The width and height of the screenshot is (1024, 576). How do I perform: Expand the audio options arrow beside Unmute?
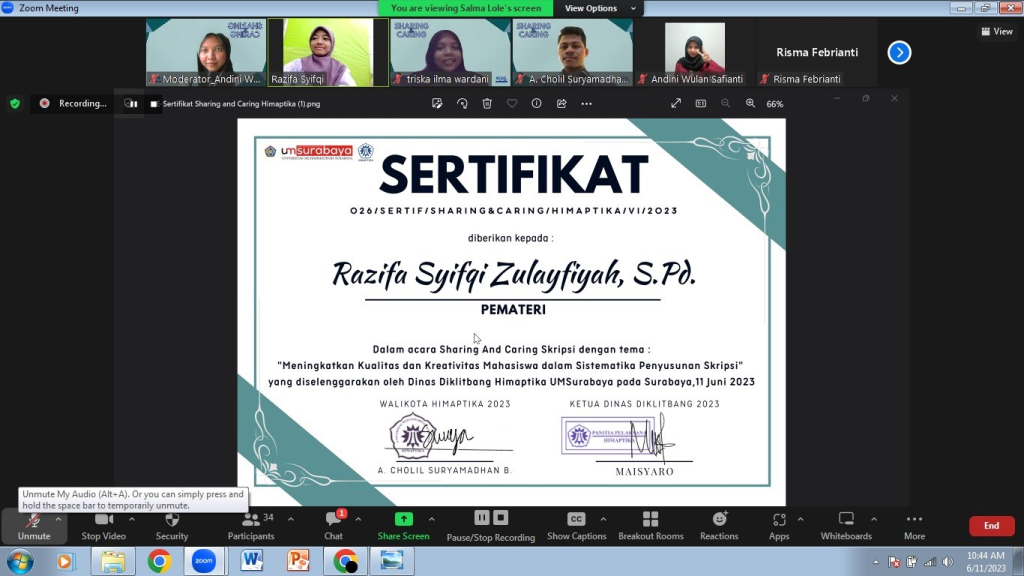[58, 519]
